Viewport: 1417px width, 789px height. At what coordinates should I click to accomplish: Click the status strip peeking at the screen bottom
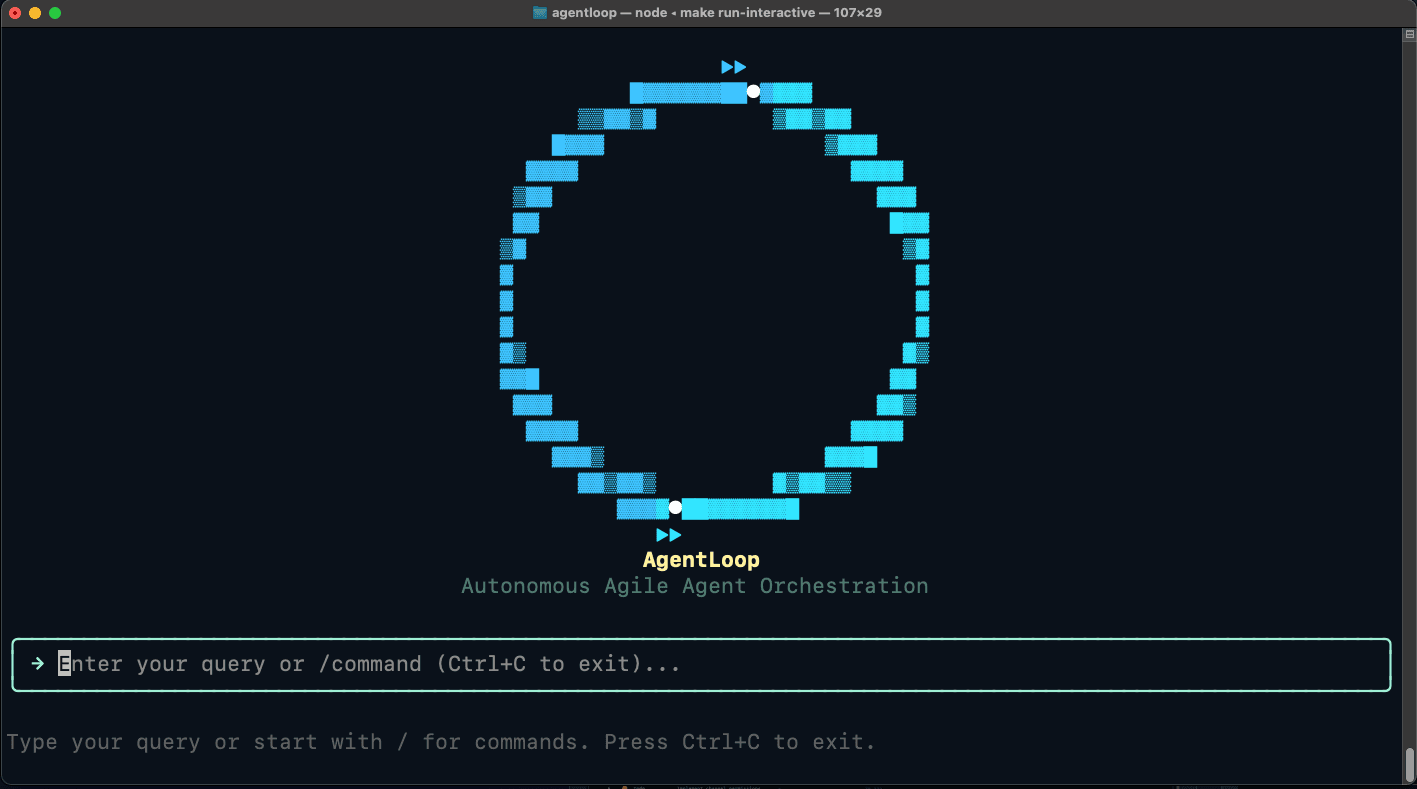click(700, 786)
